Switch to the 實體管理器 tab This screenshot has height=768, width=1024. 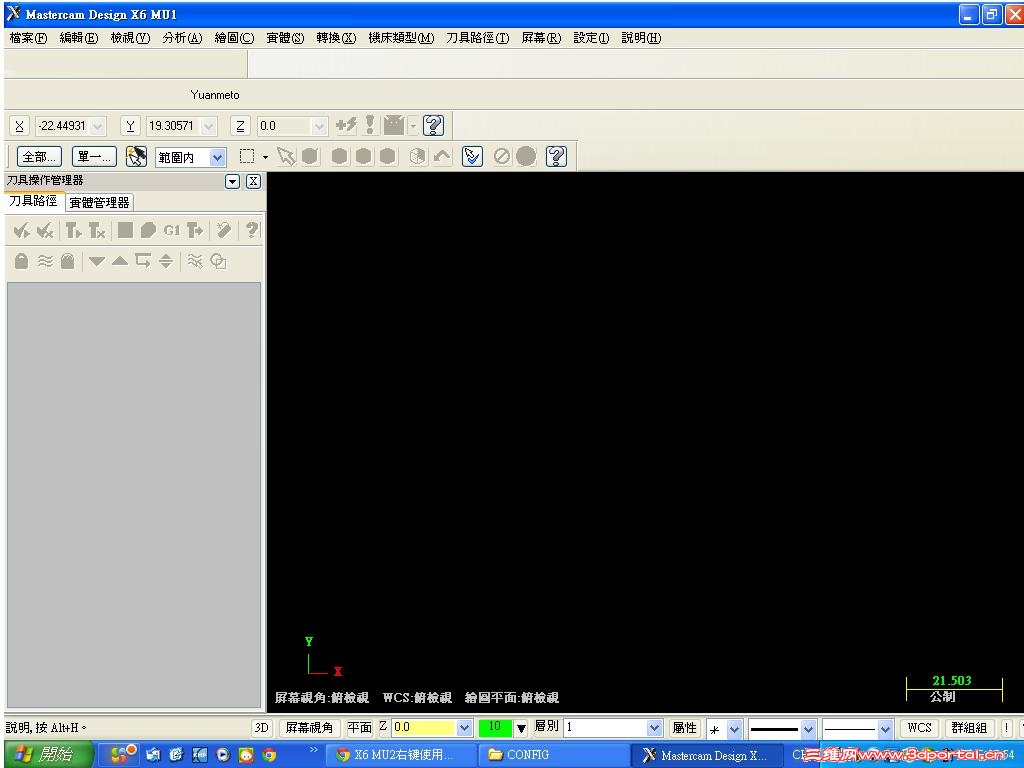pos(99,202)
